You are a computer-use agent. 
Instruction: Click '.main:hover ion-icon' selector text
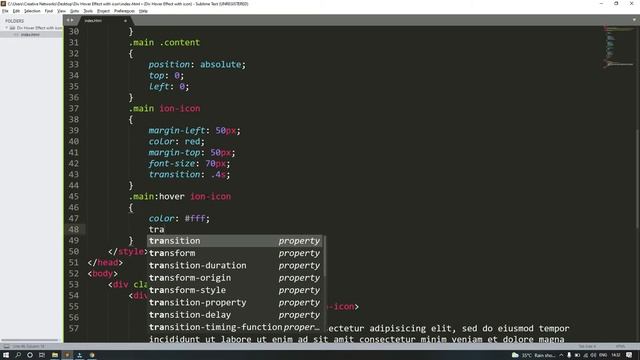click(x=180, y=196)
